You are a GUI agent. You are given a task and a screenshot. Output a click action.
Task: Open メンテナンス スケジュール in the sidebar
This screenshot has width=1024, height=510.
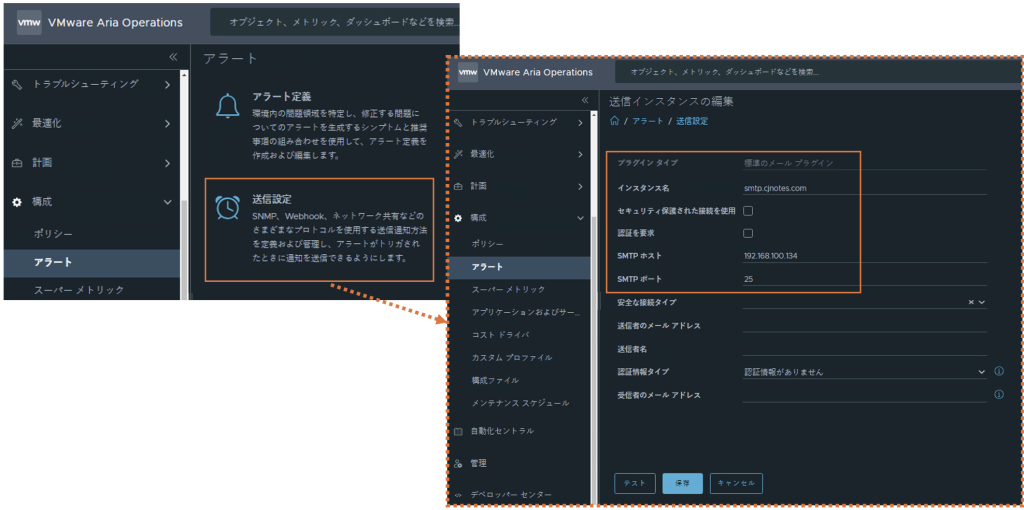click(x=519, y=403)
